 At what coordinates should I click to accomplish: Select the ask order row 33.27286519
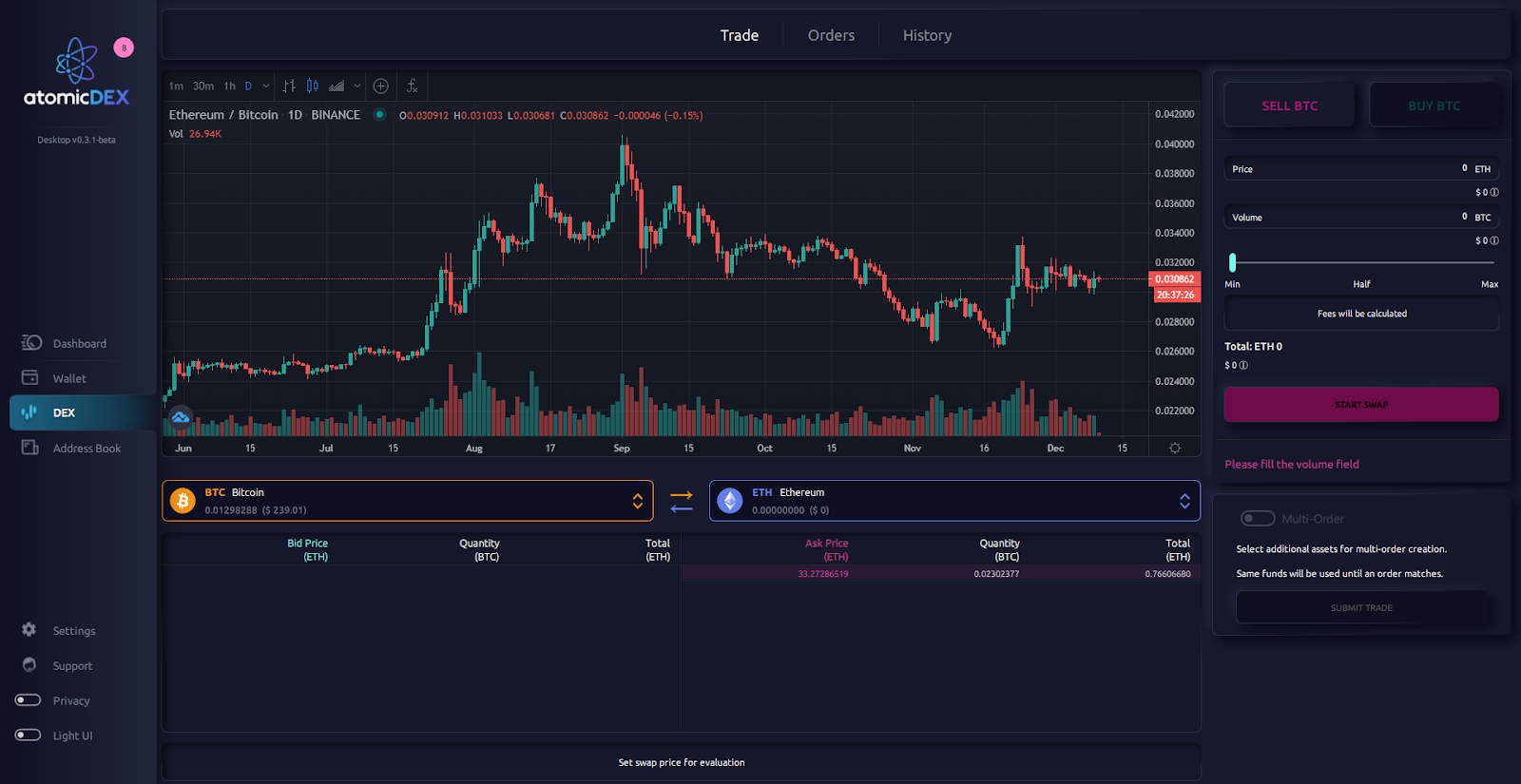pyautogui.click(x=941, y=574)
